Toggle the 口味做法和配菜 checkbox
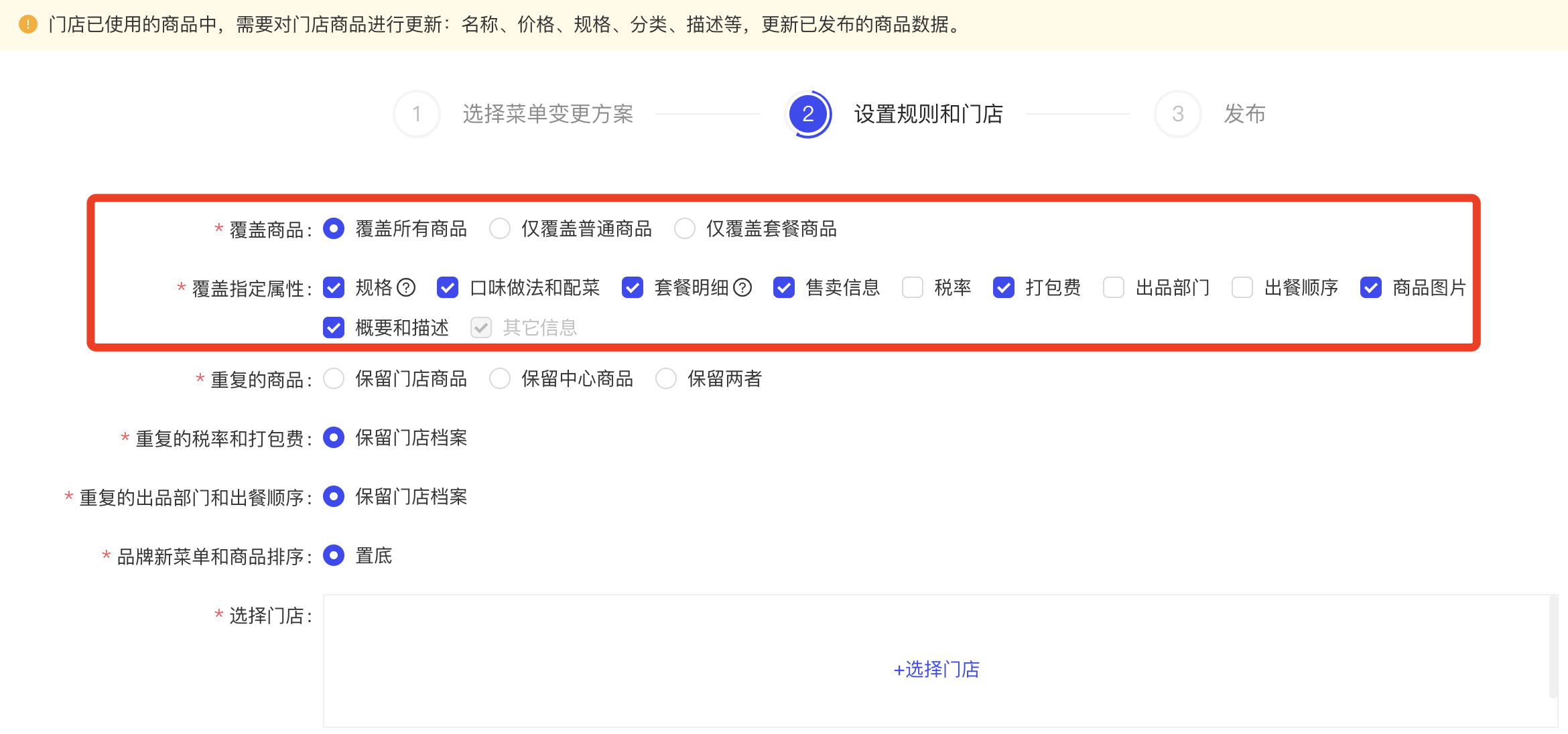The width and height of the screenshot is (1568, 734). click(448, 288)
